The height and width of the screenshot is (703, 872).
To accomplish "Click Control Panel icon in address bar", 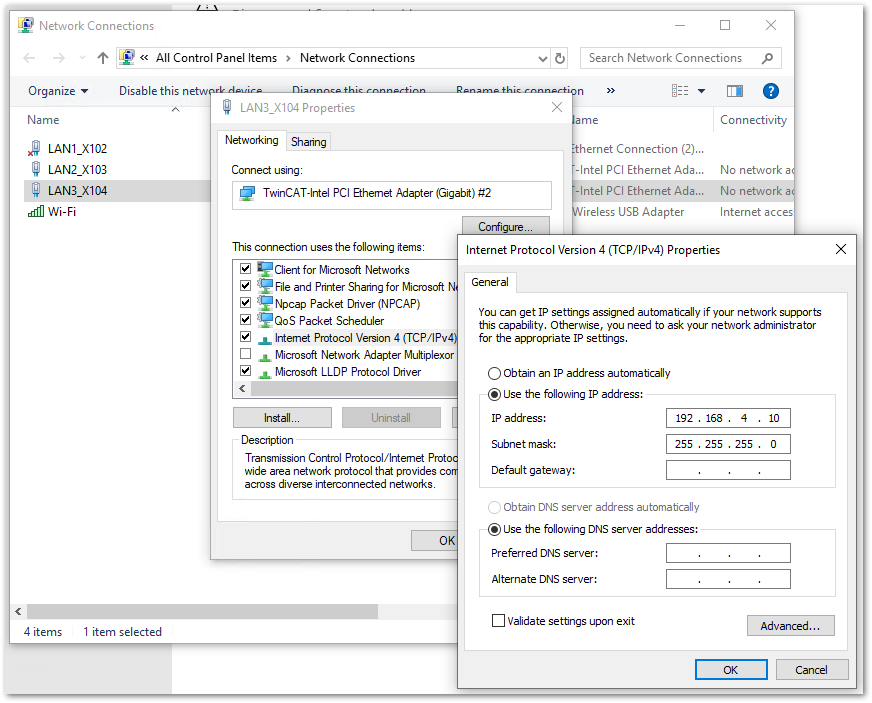I will (x=127, y=57).
